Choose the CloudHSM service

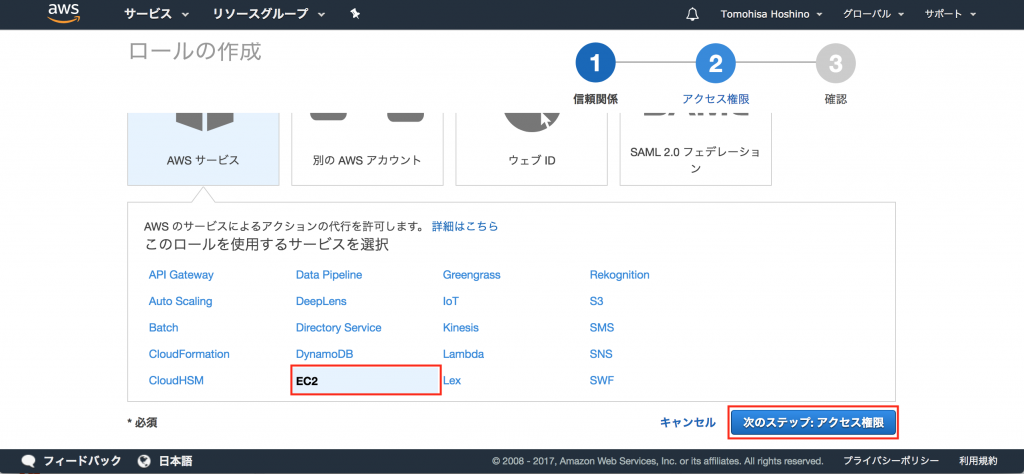176,380
